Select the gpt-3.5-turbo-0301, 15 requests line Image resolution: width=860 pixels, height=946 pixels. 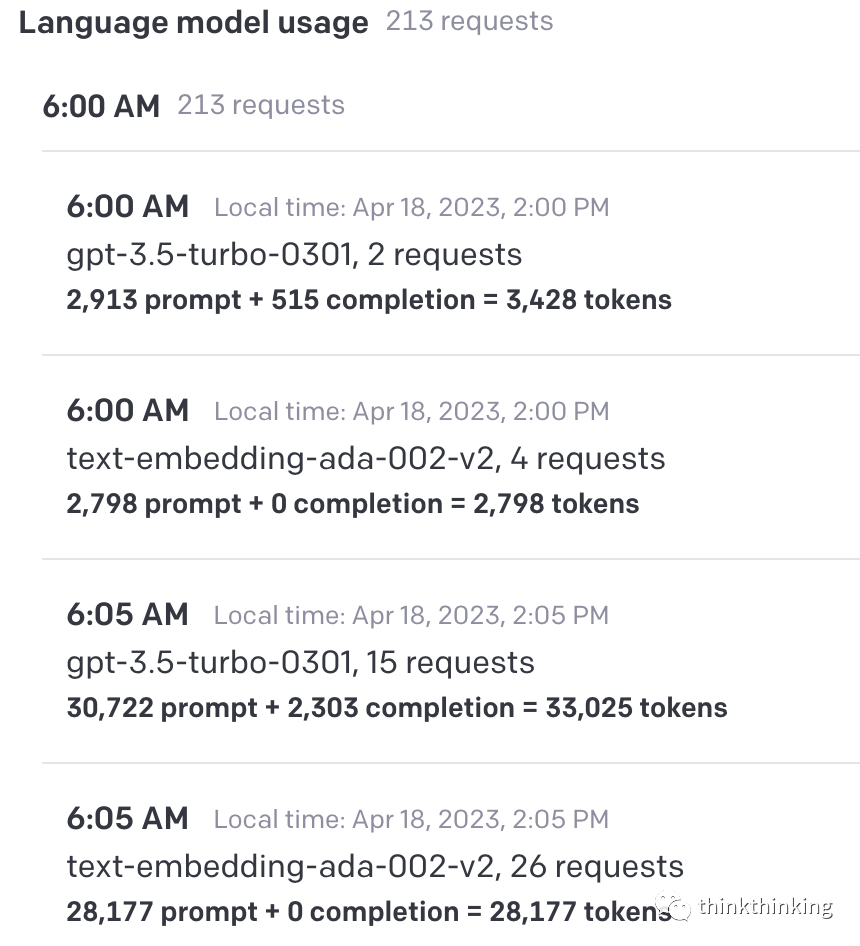pos(300,662)
